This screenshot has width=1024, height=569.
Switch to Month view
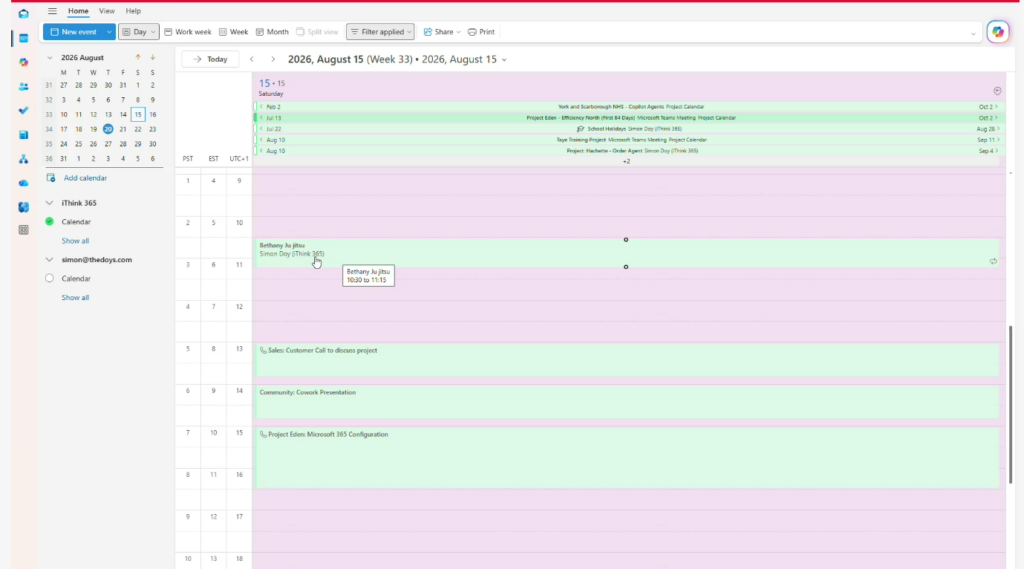point(272,31)
